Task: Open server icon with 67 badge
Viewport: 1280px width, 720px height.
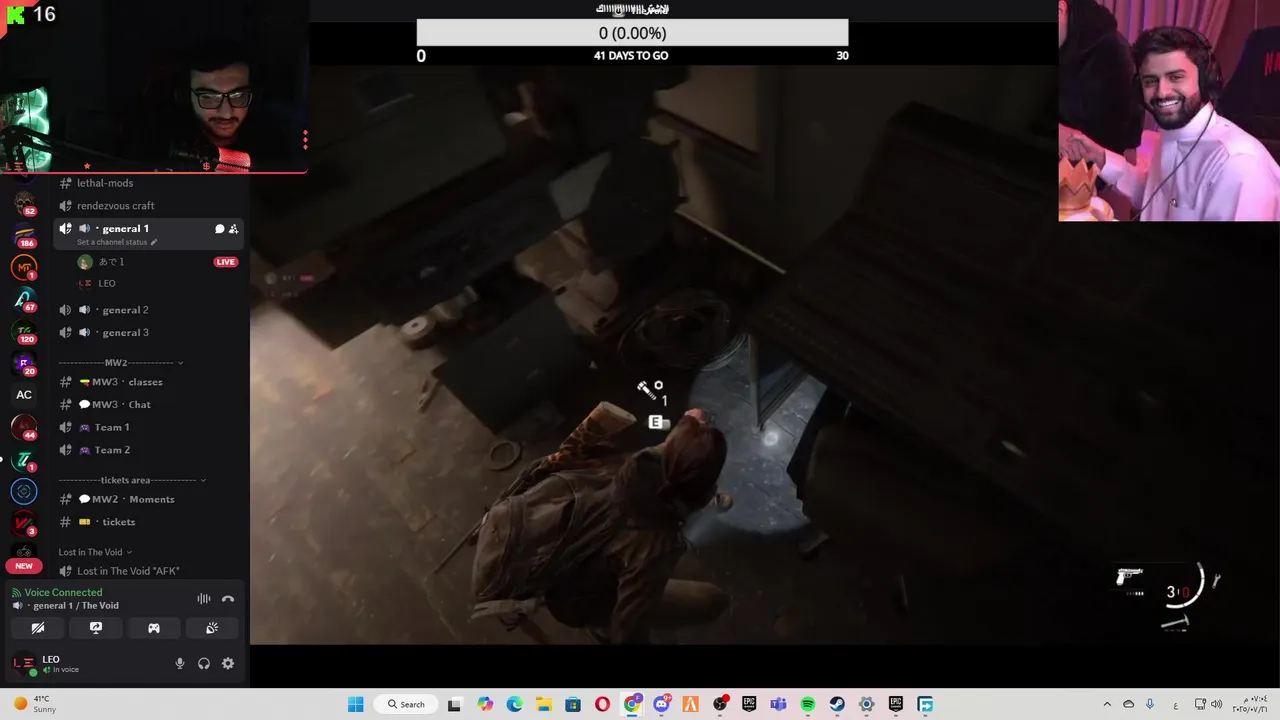Action: click(24, 299)
